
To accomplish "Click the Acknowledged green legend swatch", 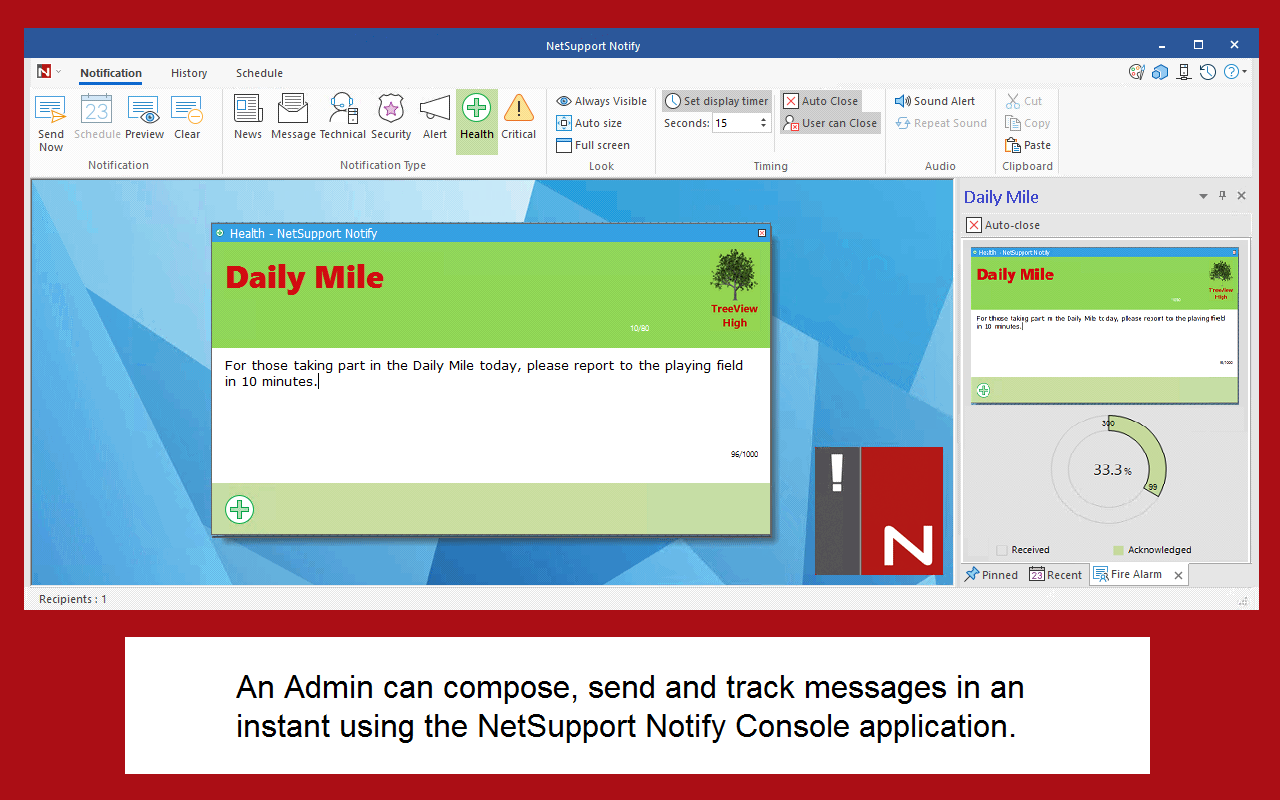I will [1118, 550].
